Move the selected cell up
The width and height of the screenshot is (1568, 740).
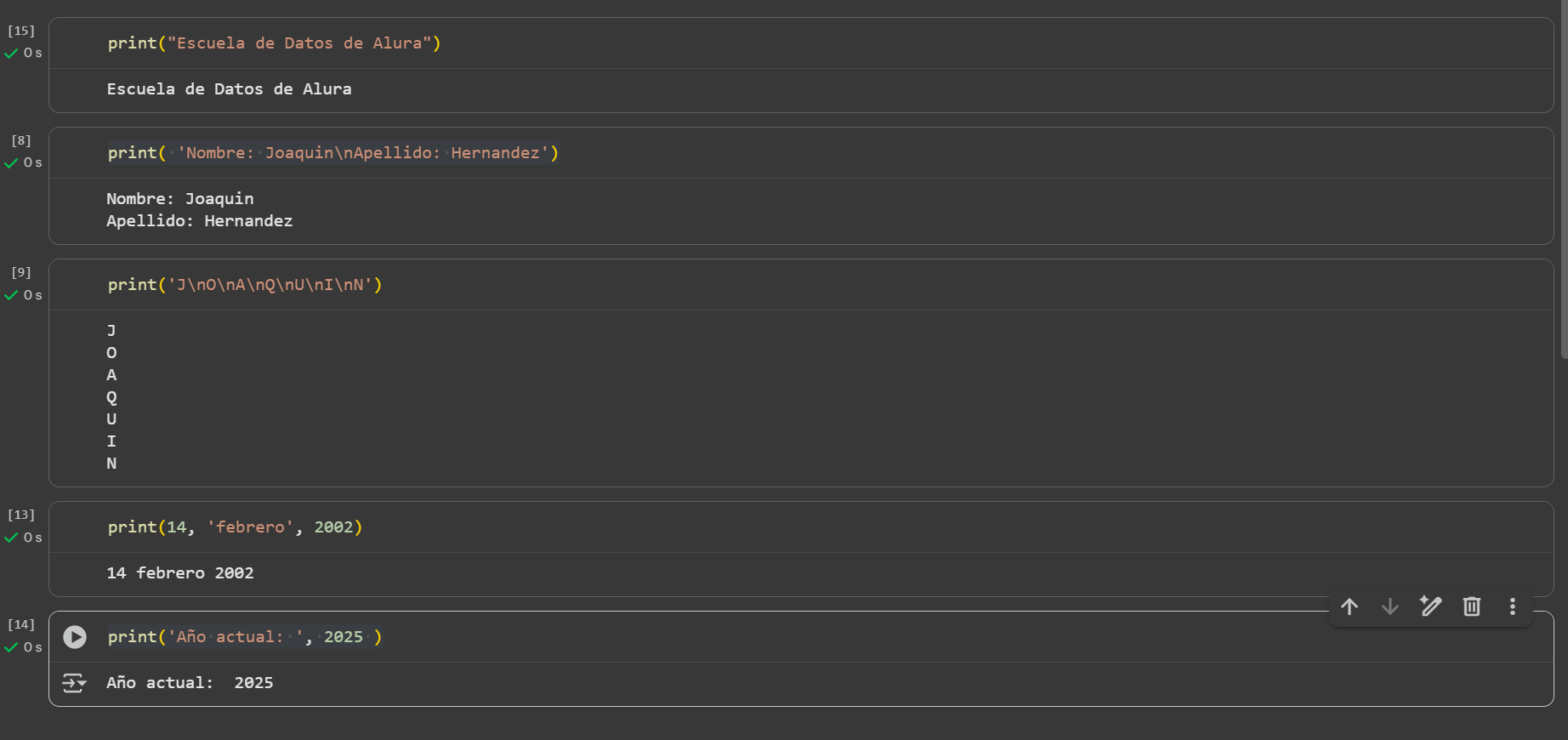pyautogui.click(x=1349, y=606)
